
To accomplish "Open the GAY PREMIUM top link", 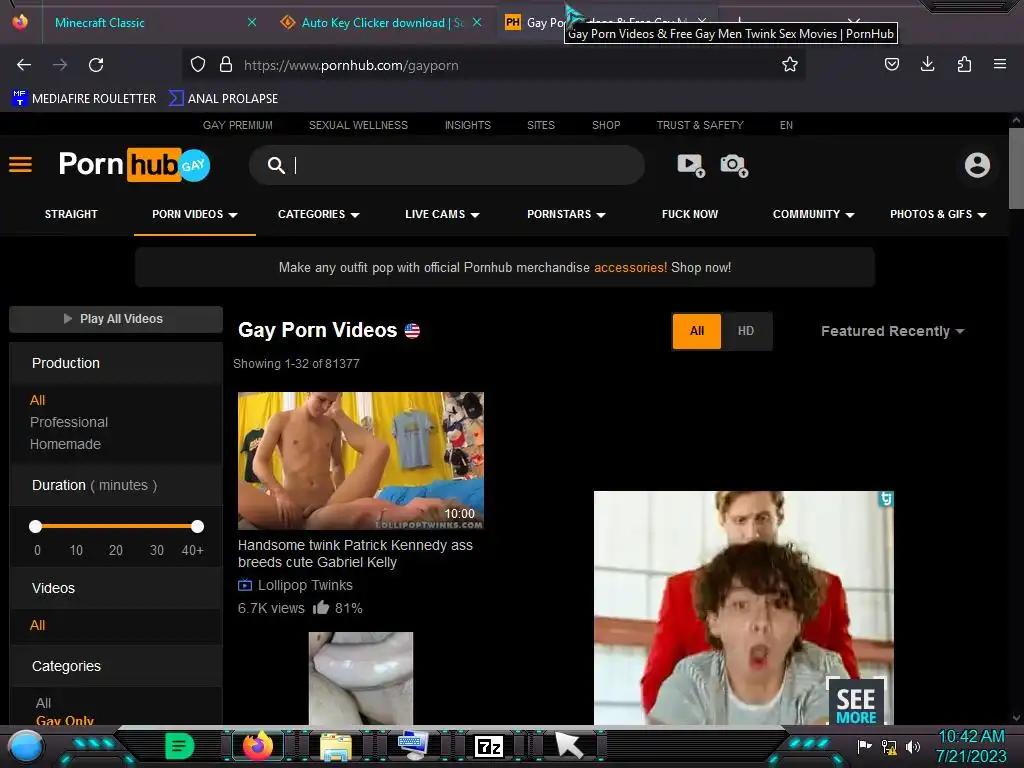I will coord(238,125).
